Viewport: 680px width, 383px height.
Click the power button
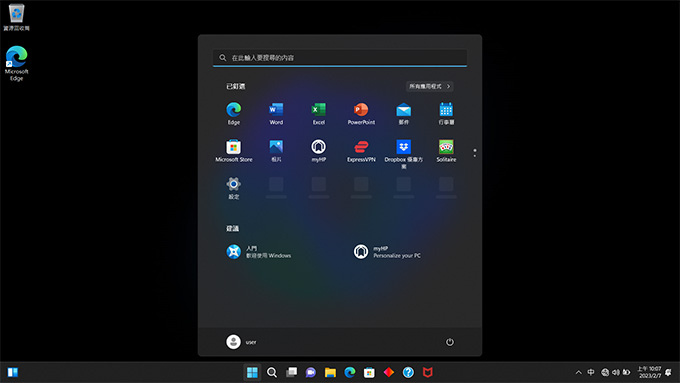(x=450, y=342)
